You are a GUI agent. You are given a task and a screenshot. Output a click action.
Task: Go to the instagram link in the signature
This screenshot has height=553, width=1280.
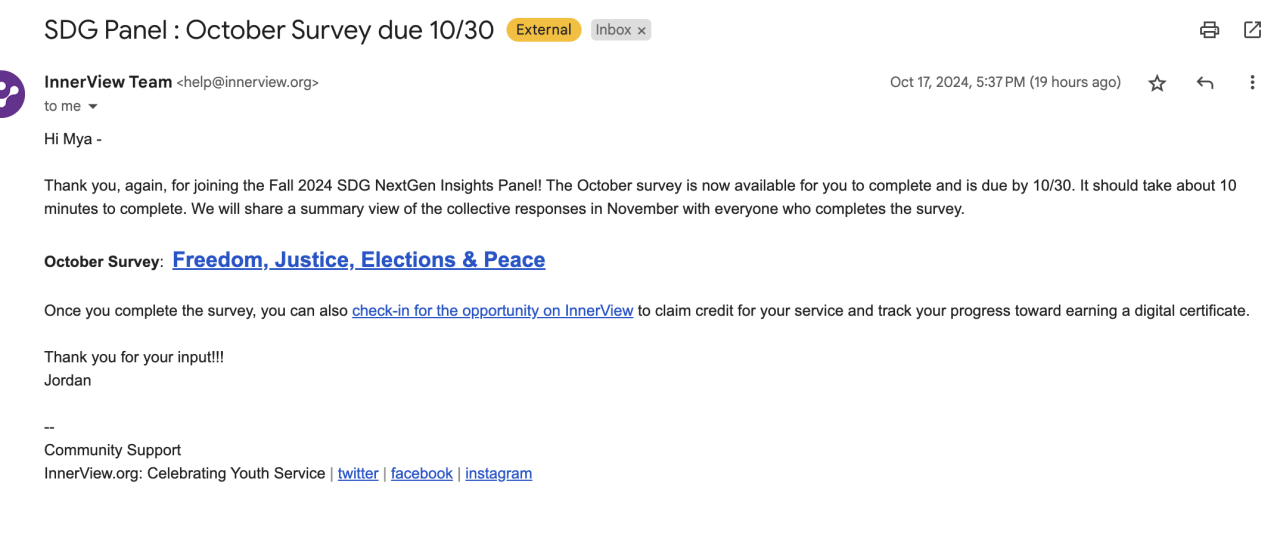pyautogui.click(x=498, y=473)
